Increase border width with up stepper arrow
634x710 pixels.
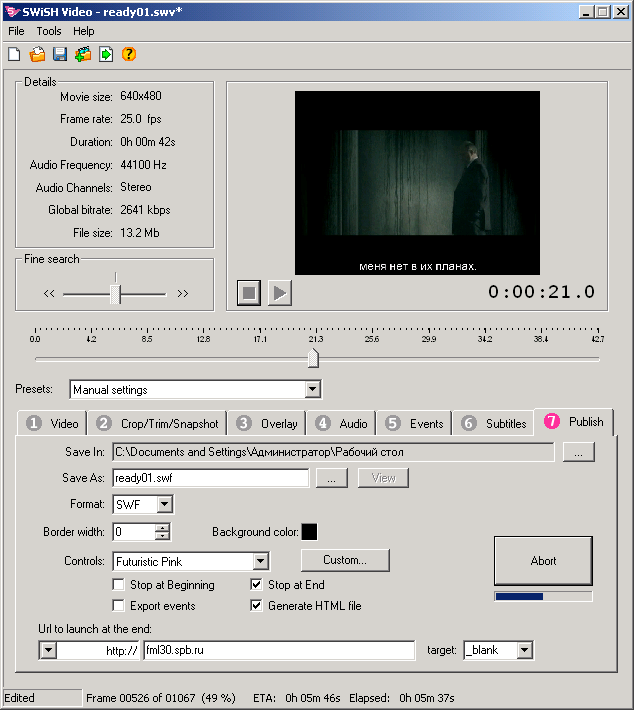(162, 528)
